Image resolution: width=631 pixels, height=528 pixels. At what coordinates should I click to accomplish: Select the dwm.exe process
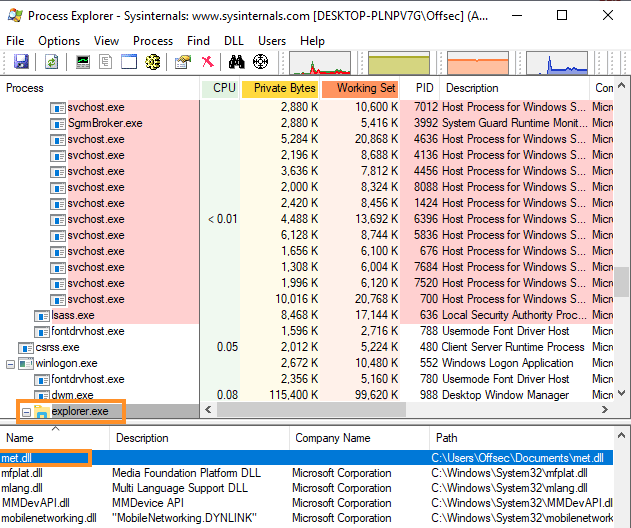click(72, 395)
